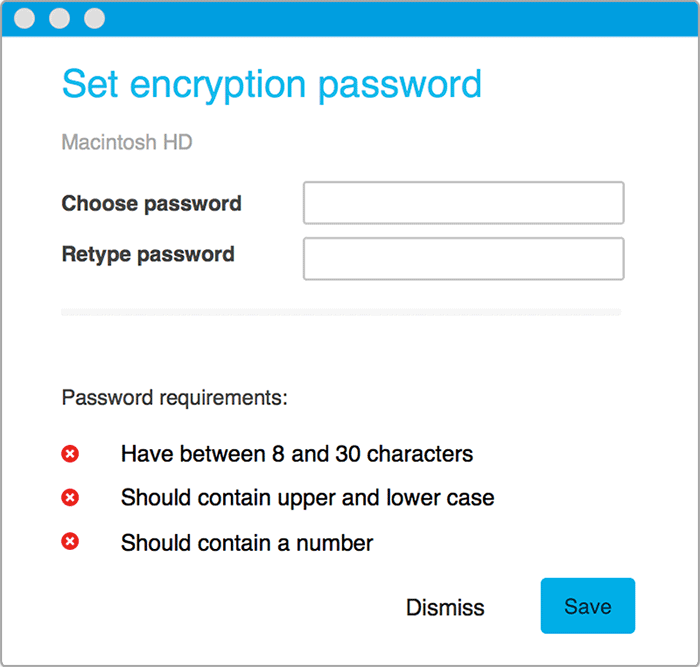Click 'Have between 8 and 30 characters' text

tap(297, 454)
